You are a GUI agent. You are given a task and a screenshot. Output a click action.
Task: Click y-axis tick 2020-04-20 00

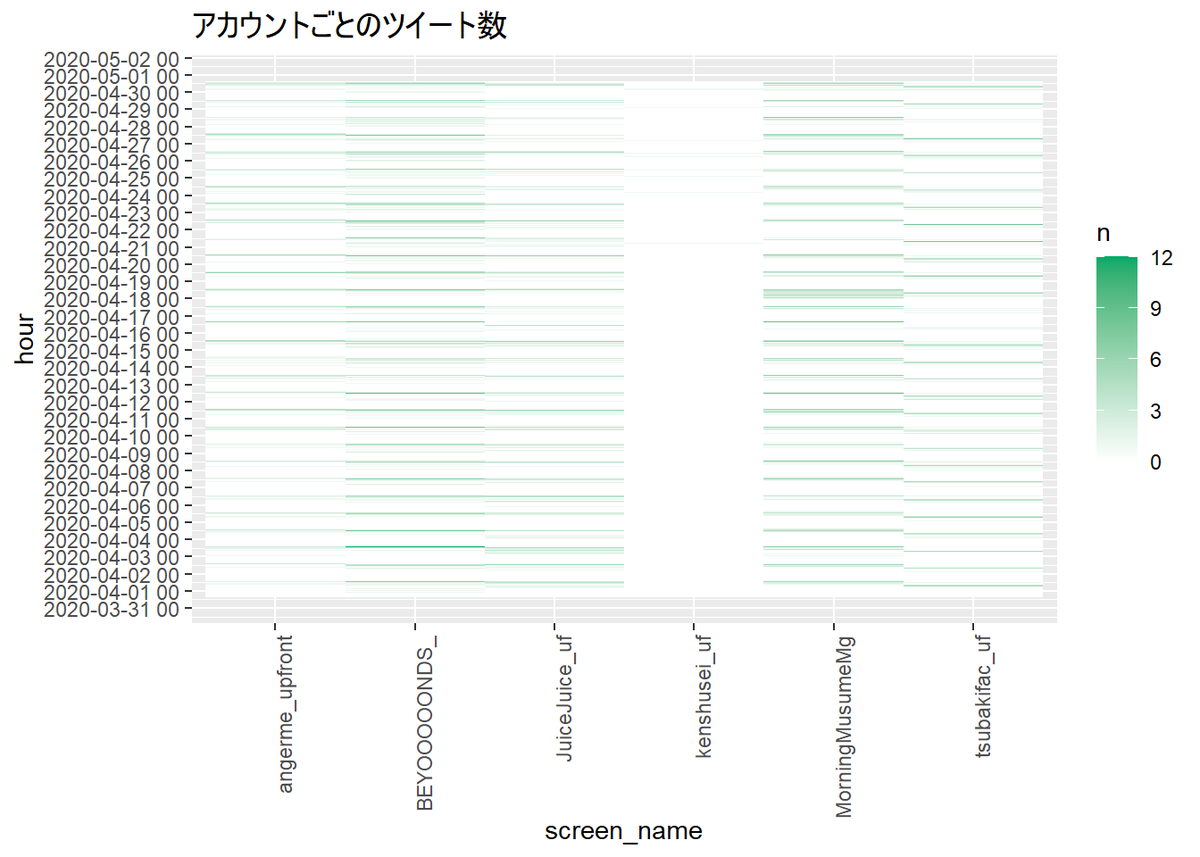tap(112, 265)
